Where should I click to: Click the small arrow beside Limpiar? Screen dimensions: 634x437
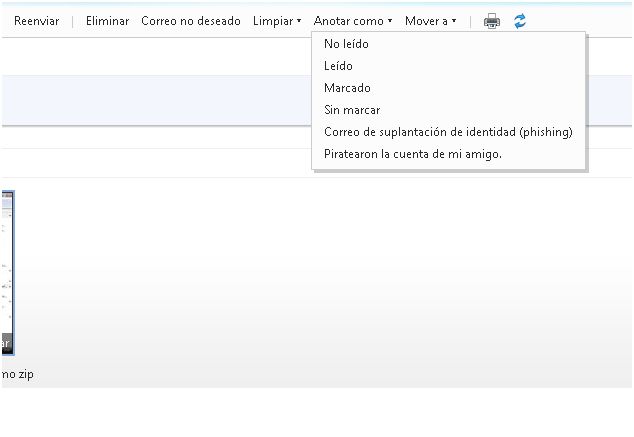point(299,21)
